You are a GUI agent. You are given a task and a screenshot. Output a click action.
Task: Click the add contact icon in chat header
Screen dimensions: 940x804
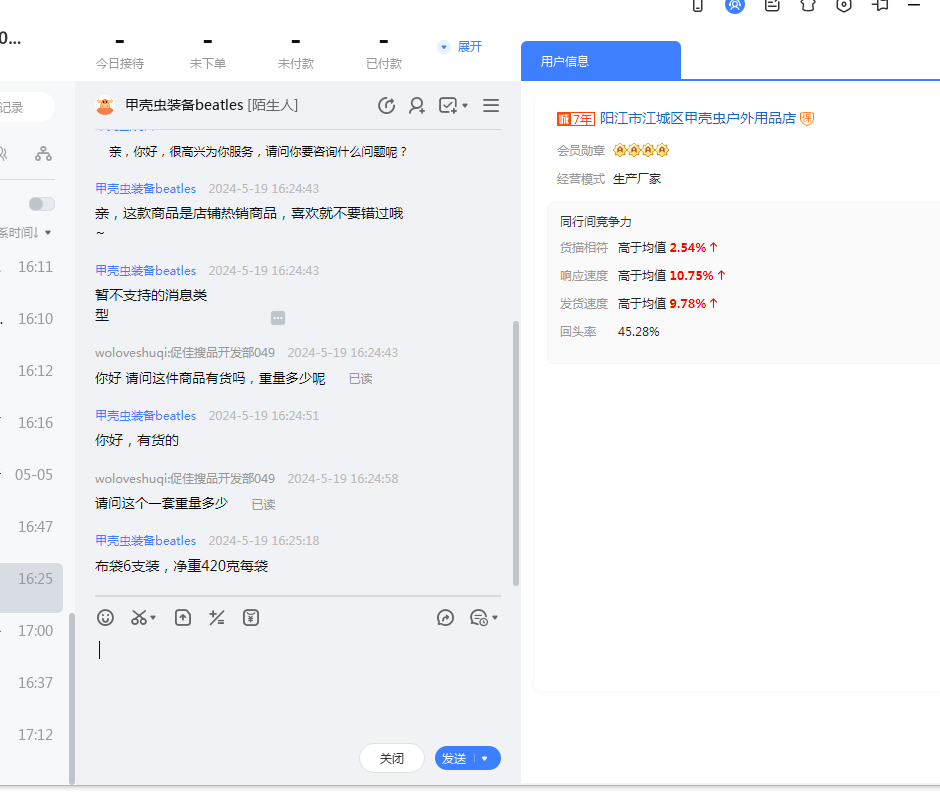tap(417, 106)
